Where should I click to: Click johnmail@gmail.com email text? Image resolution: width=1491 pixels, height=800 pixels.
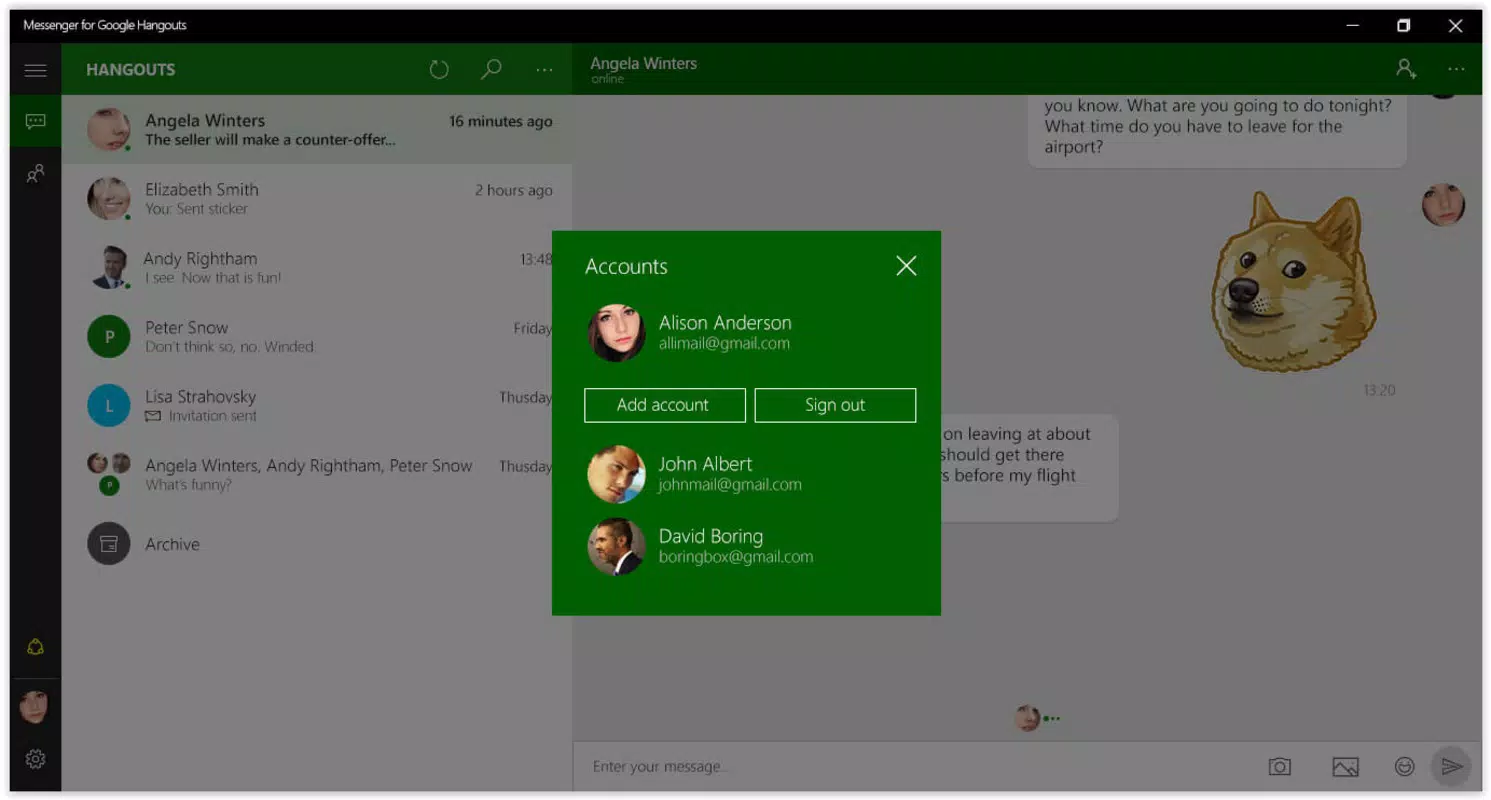click(x=730, y=485)
